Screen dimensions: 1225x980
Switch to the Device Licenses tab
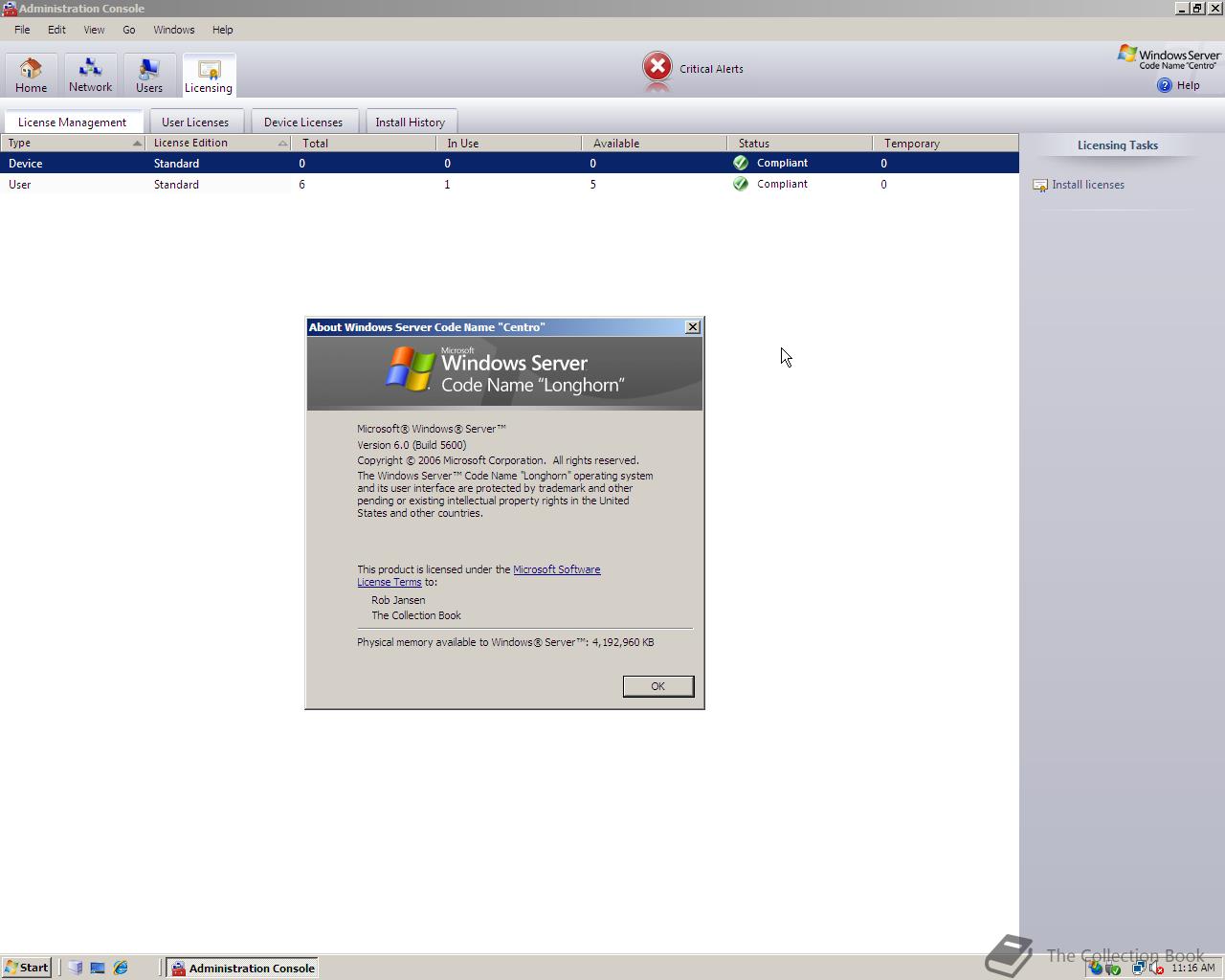[303, 122]
